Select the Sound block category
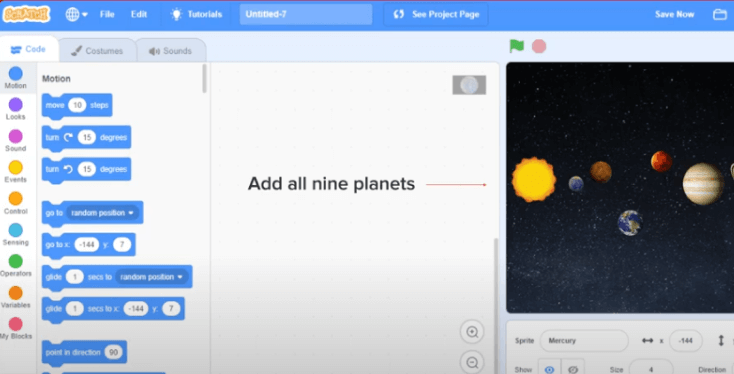Screen dimensions: 734x374 coord(15,140)
